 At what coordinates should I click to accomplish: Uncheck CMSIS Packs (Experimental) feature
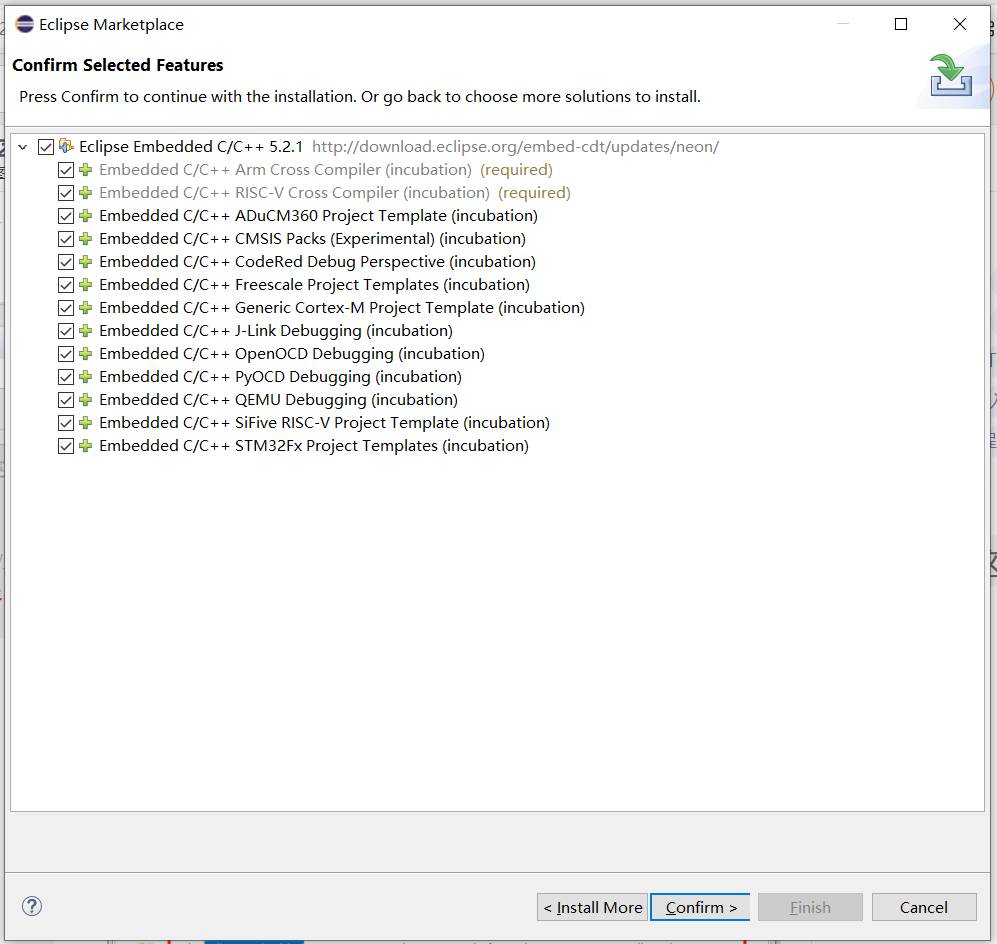tap(65, 239)
